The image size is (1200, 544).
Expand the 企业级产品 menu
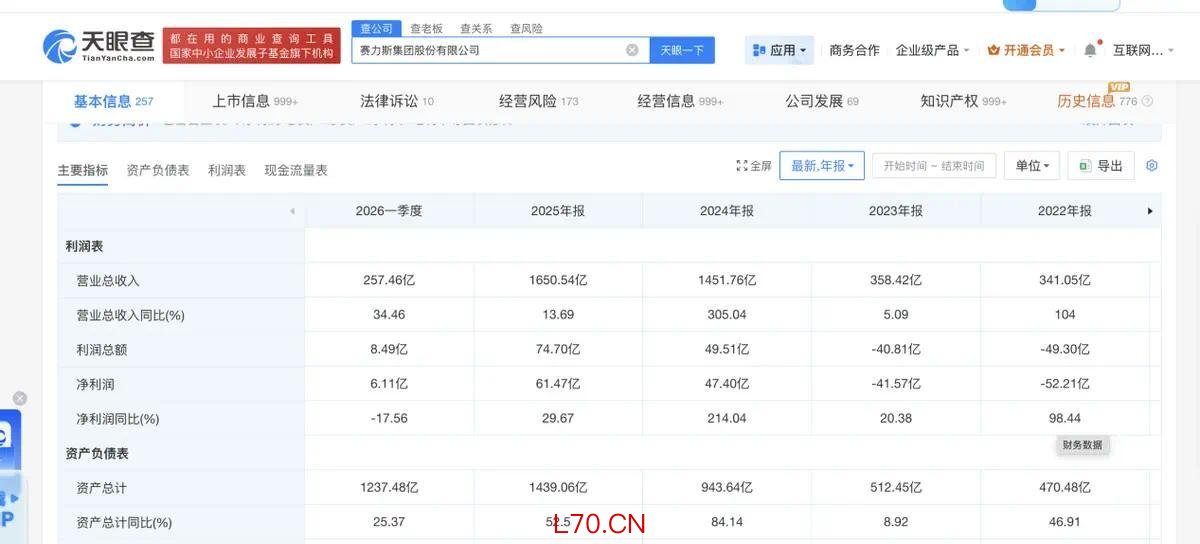click(x=933, y=50)
